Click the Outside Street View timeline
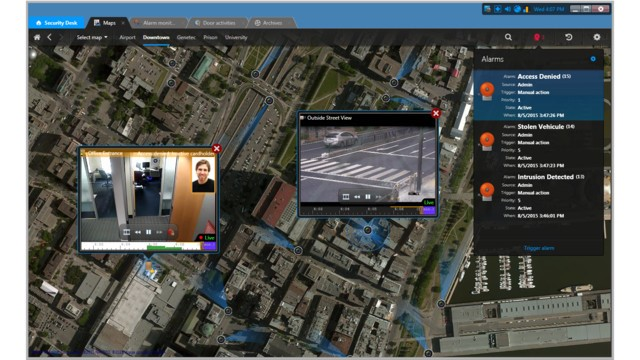The image size is (640, 360). (367, 210)
